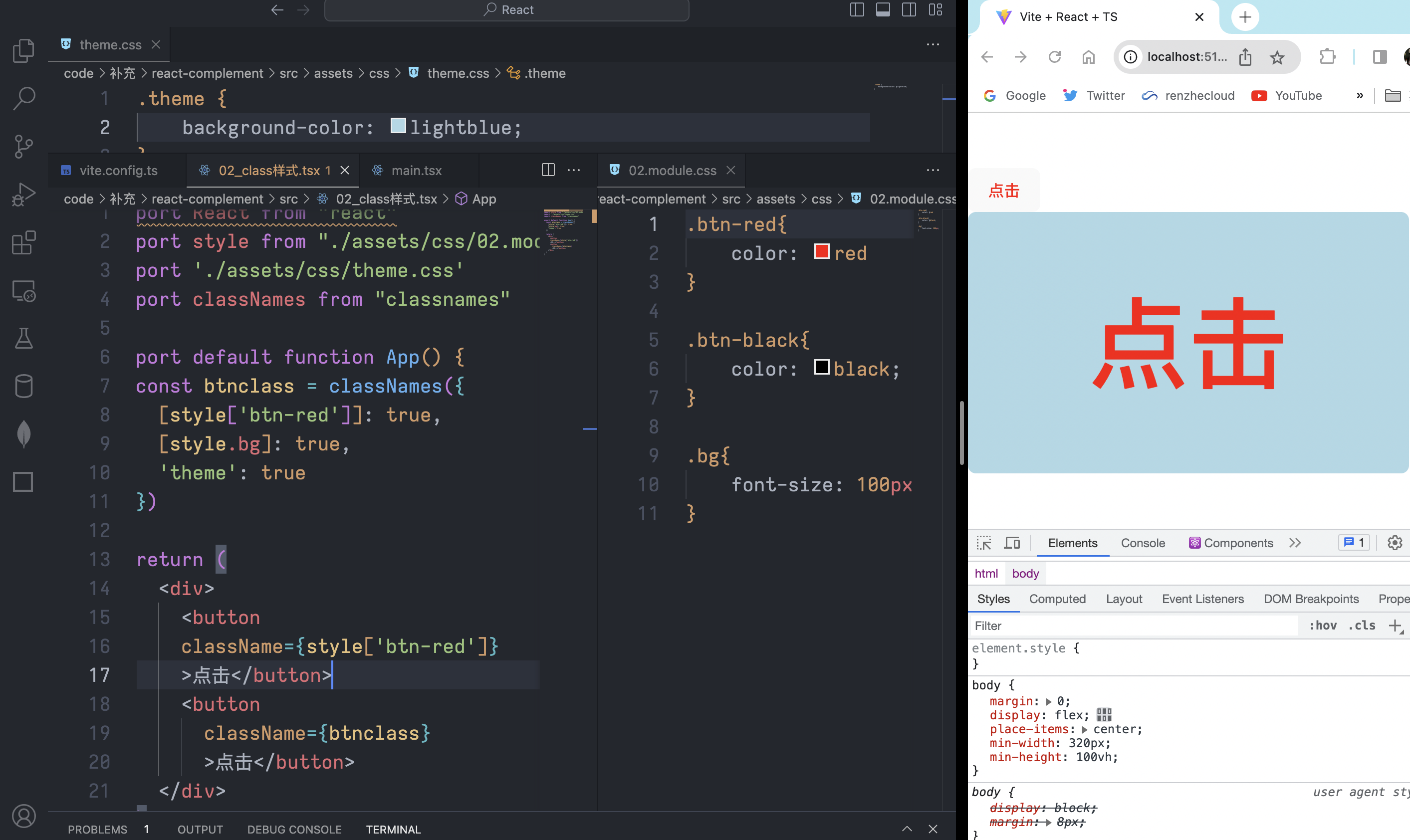The height and width of the screenshot is (840, 1410).
Task: Open more actions for theme.css editor group
Action: click(933, 44)
